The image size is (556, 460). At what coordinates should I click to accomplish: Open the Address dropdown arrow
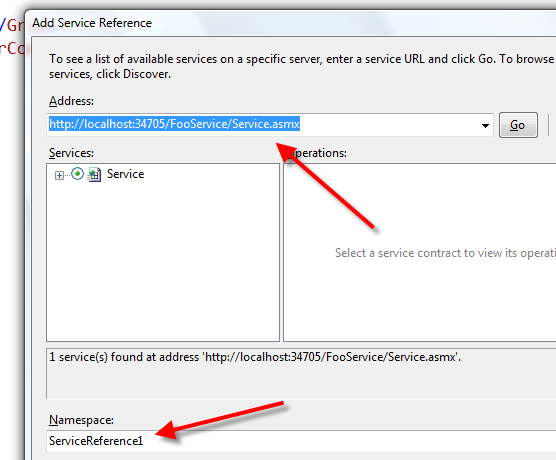(485, 125)
